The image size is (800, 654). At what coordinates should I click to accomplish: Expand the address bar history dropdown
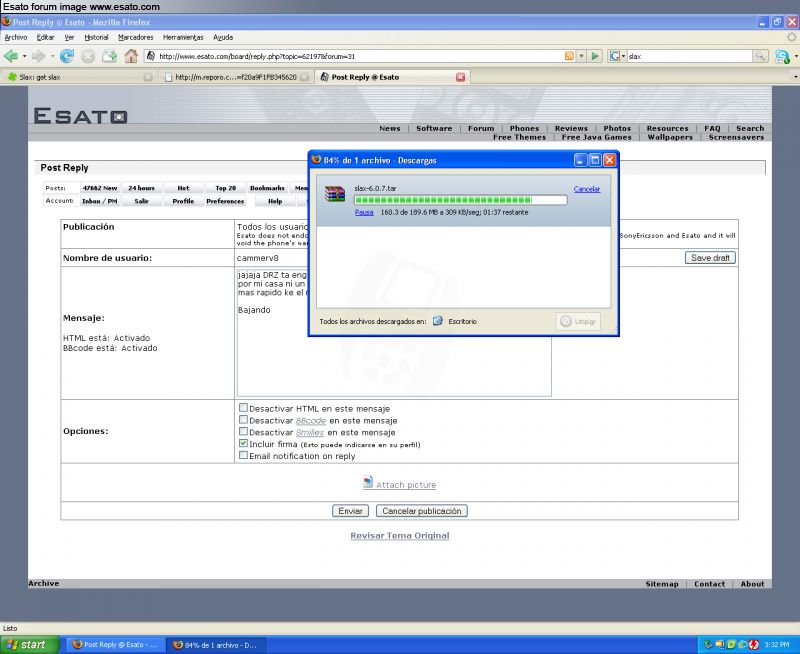tap(582, 56)
